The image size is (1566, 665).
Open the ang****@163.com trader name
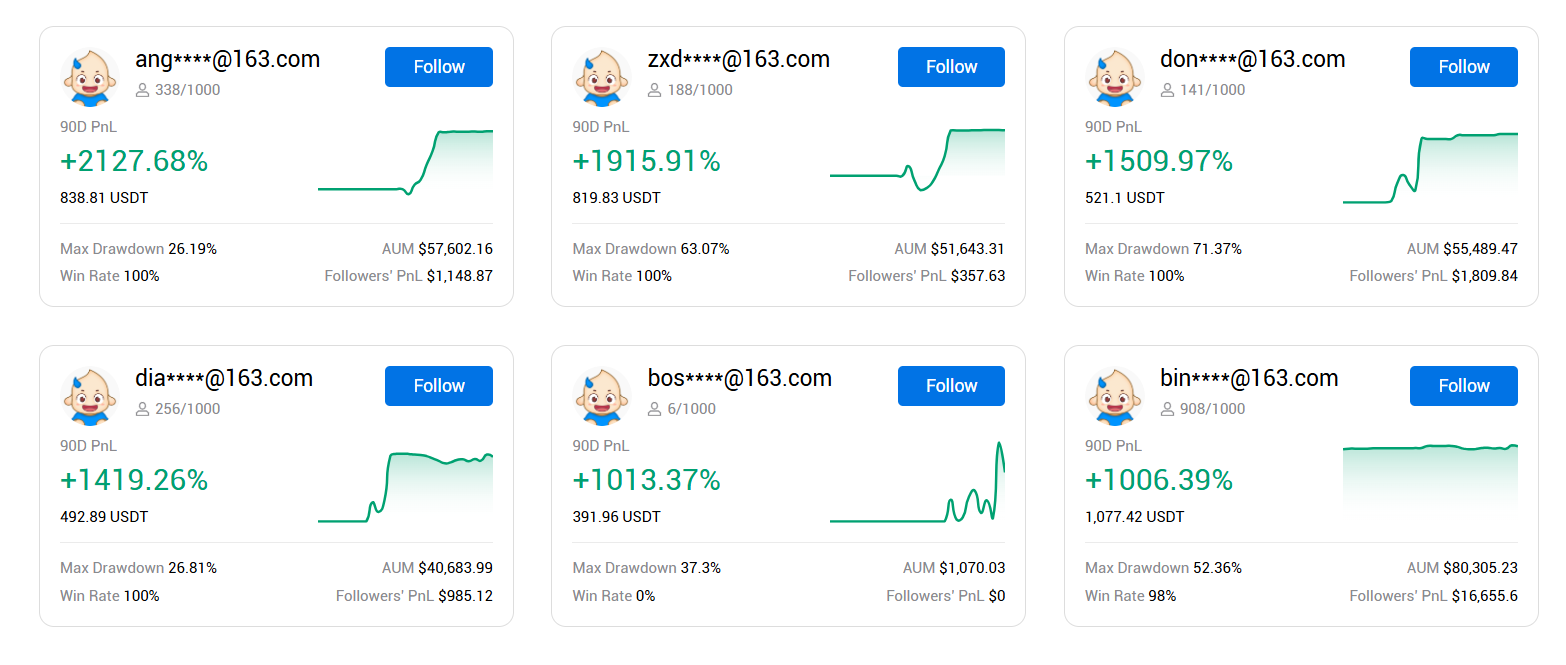point(228,60)
